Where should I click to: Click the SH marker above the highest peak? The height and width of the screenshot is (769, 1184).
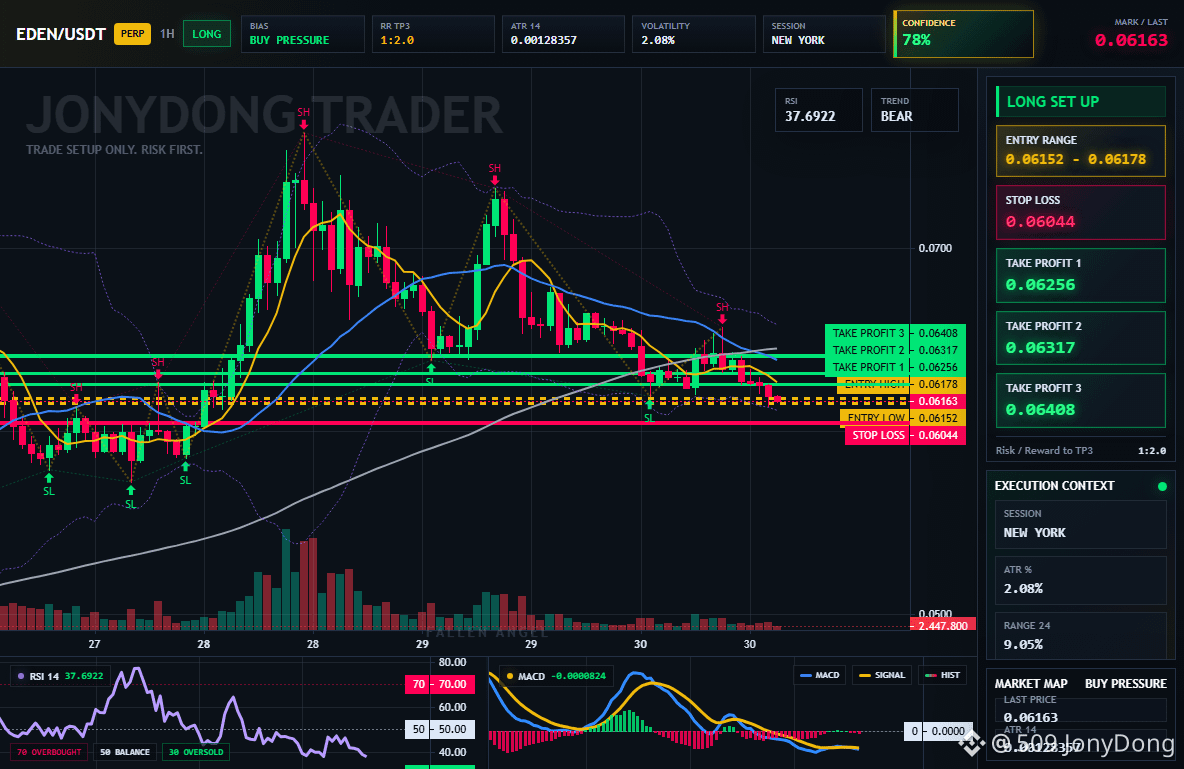[304, 113]
